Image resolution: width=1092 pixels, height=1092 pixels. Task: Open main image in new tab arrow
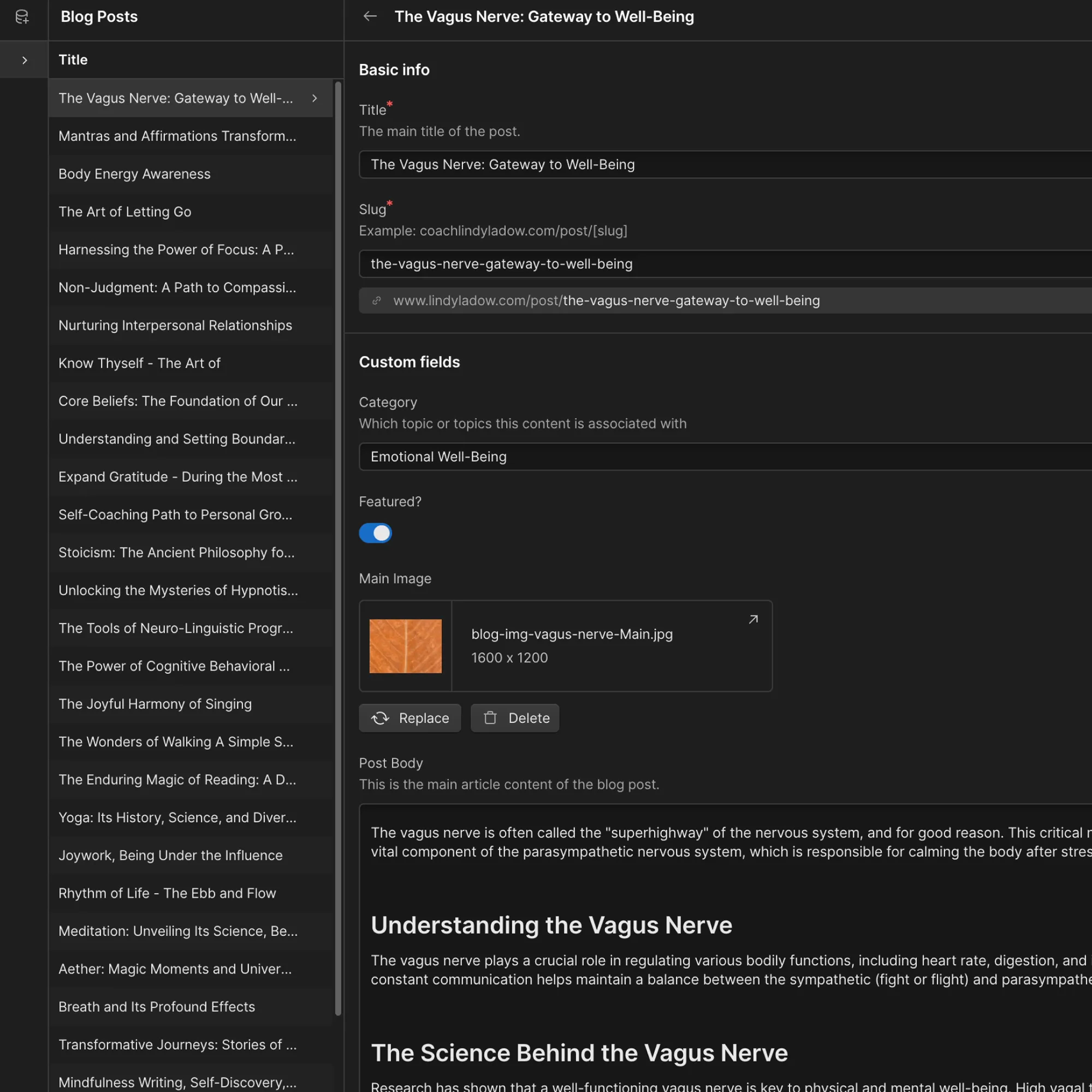[753, 619]
